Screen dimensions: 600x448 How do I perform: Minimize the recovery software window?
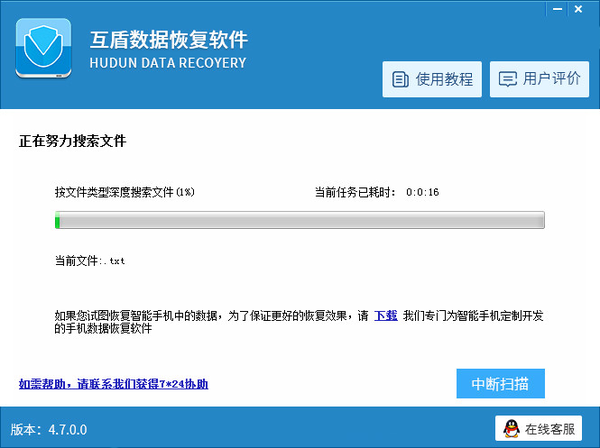(558, 9)
